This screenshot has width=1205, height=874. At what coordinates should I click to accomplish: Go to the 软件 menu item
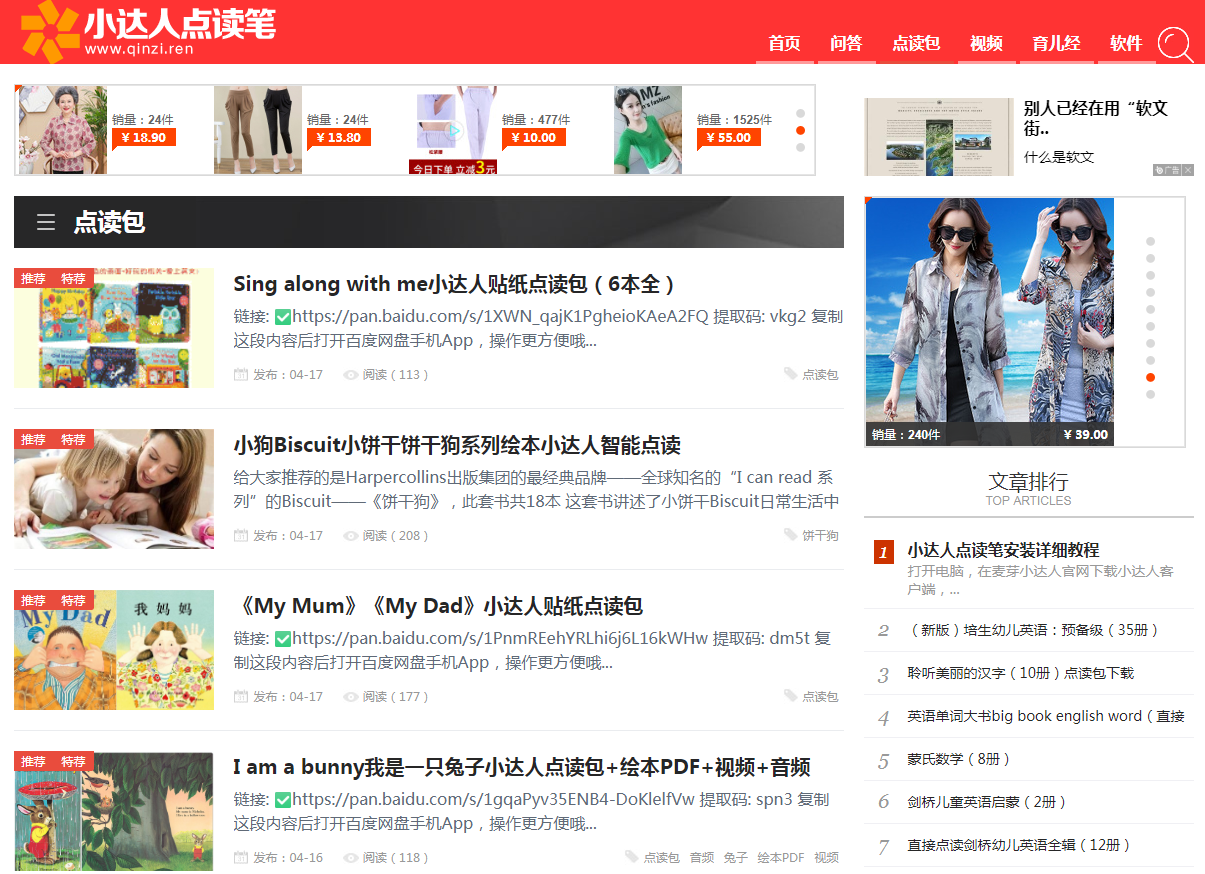pyautogui.click(x=1125, y=44)
